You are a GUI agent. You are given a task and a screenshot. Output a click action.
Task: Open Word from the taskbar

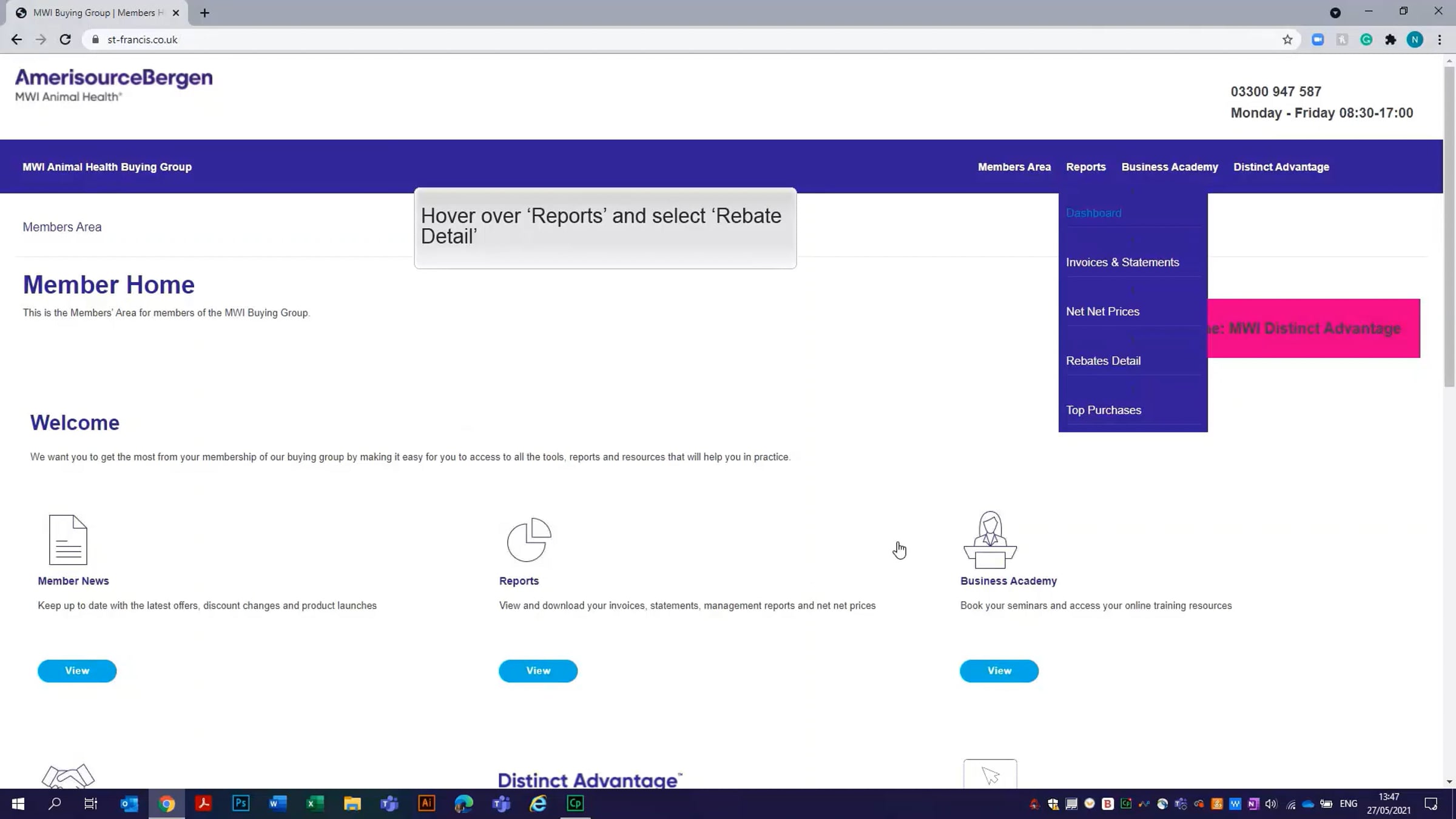[x=278, y=804]
